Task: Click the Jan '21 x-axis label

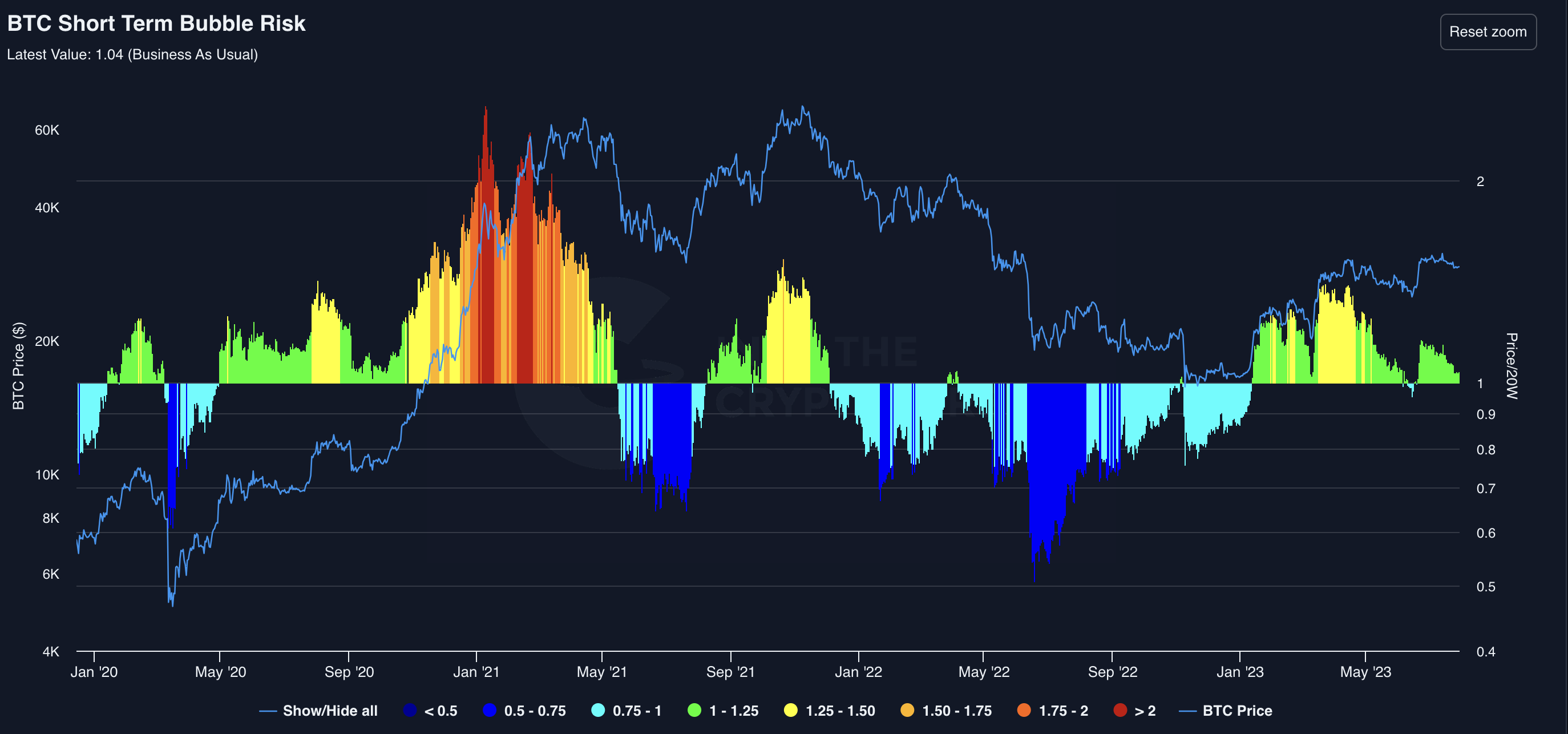Action: (x=476, y=672)
